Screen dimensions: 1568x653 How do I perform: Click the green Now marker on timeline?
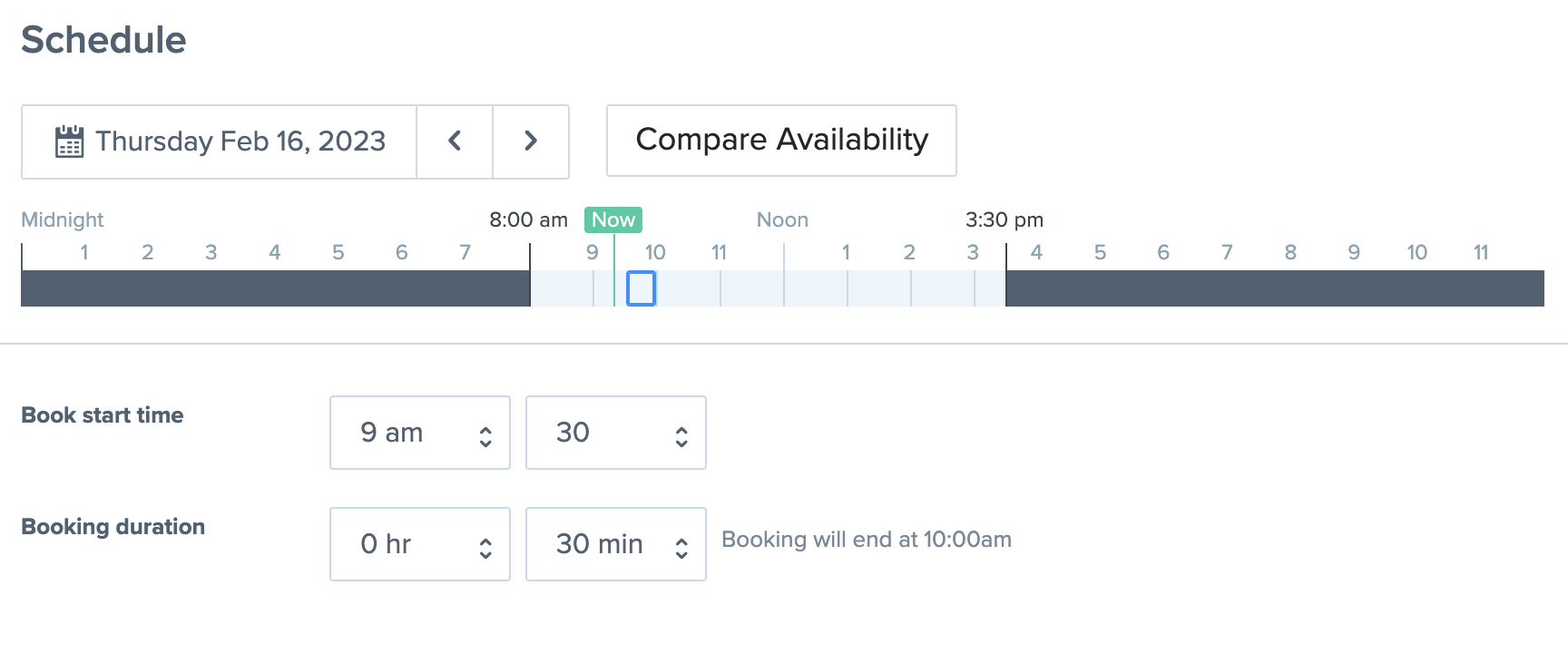click(x=613, y=219)
